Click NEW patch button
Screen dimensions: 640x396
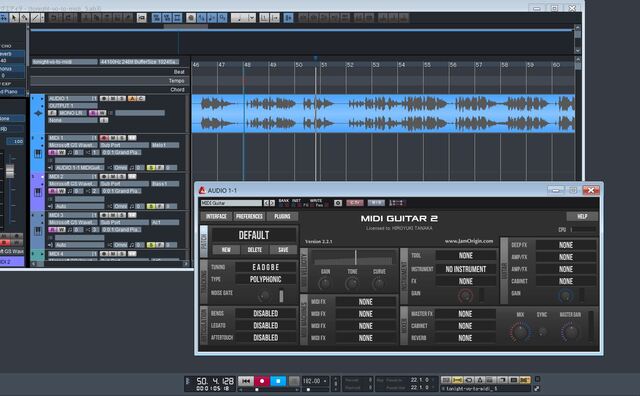click(226, 249)
